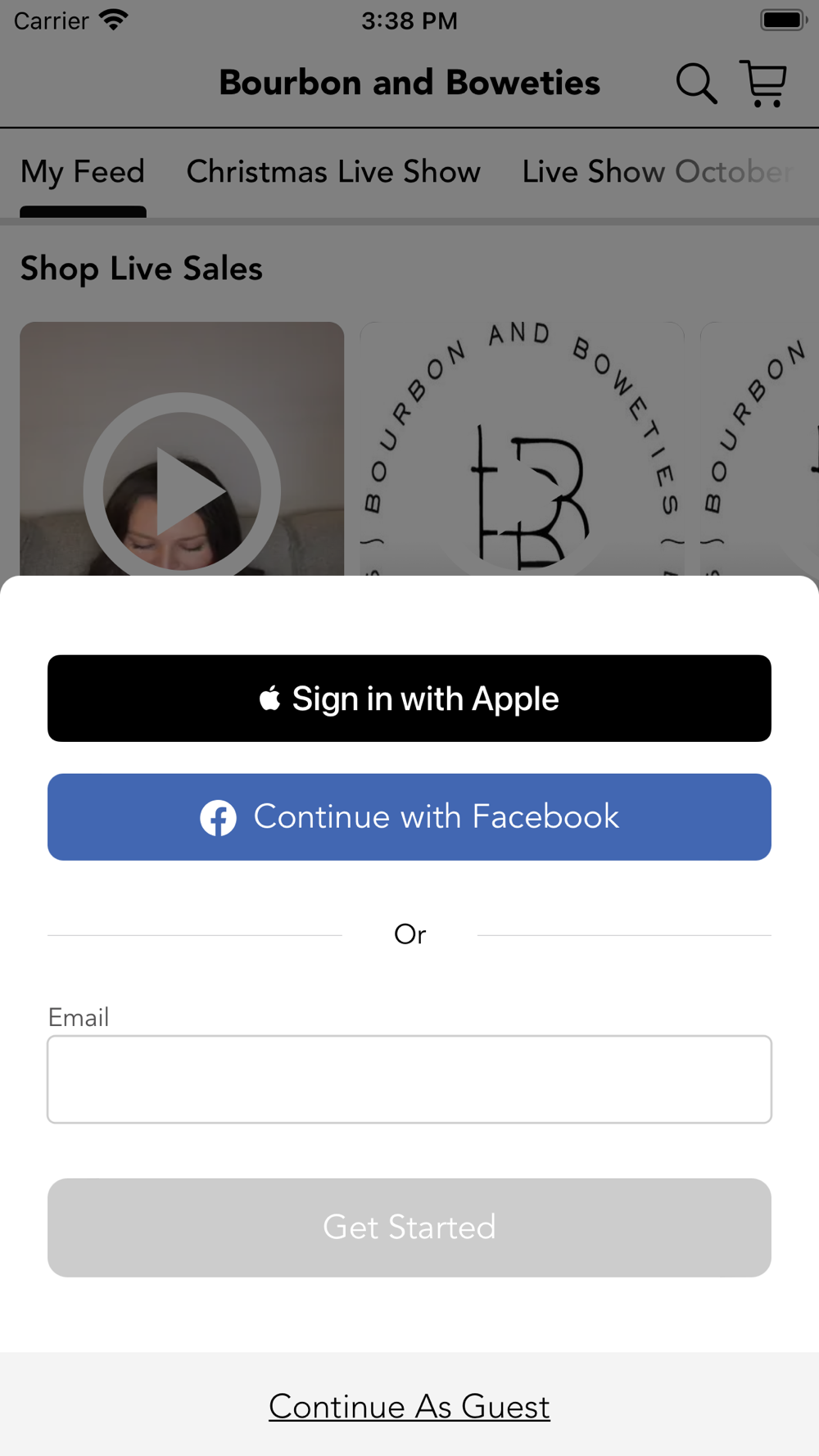Open the second Bourbon and Boweties logo thumbnail

[522, 449]
